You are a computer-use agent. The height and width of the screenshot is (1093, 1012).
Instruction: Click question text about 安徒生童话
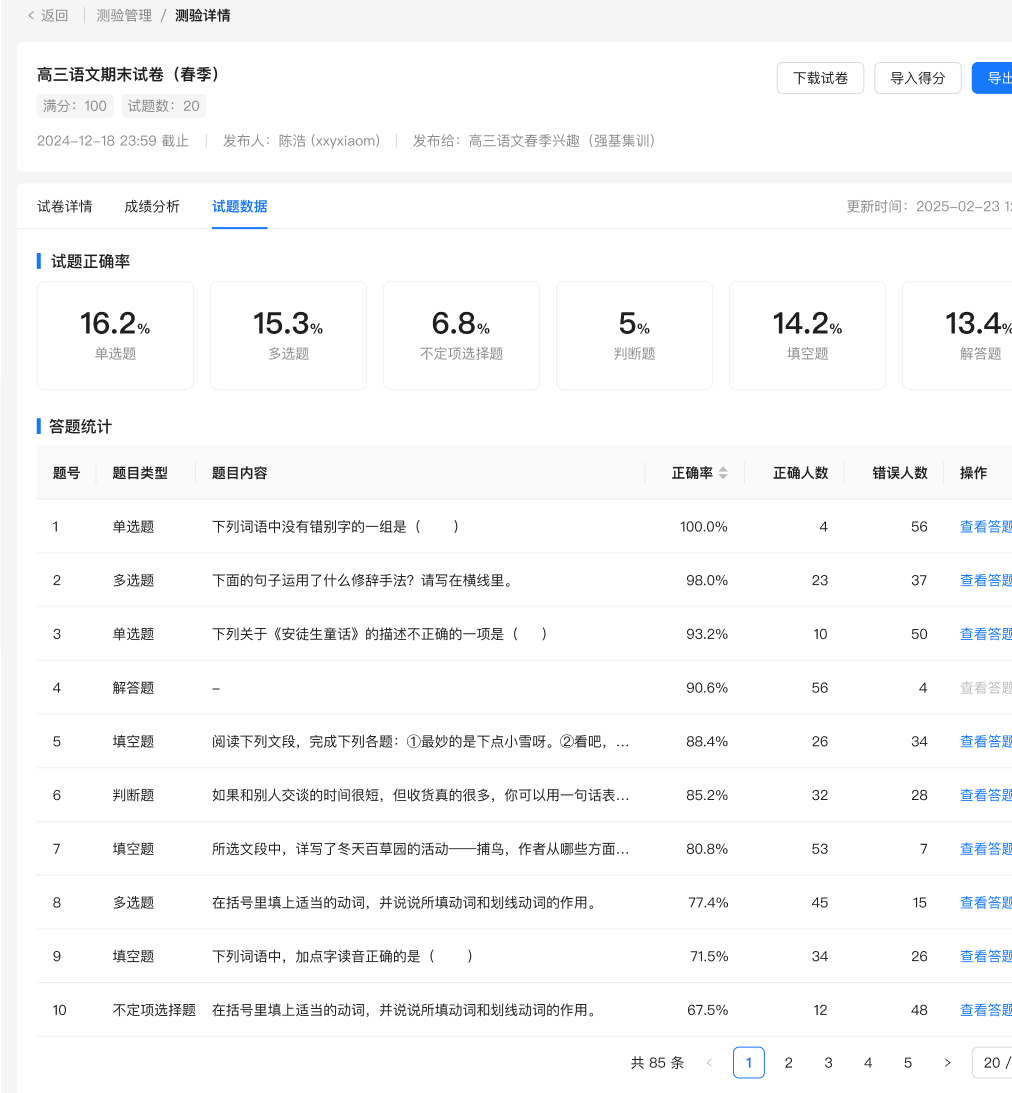point(379,634)
